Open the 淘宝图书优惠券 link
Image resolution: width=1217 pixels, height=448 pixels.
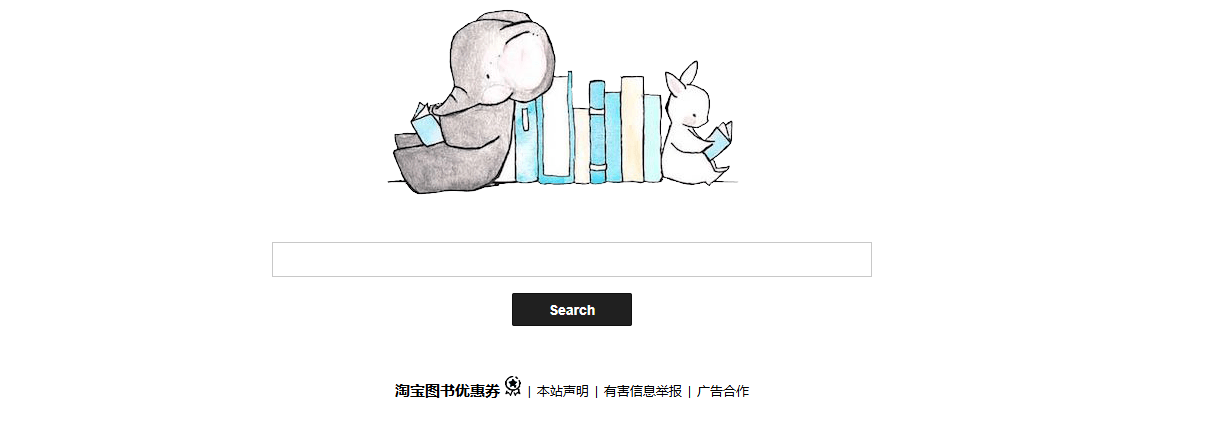click(447, 391)
